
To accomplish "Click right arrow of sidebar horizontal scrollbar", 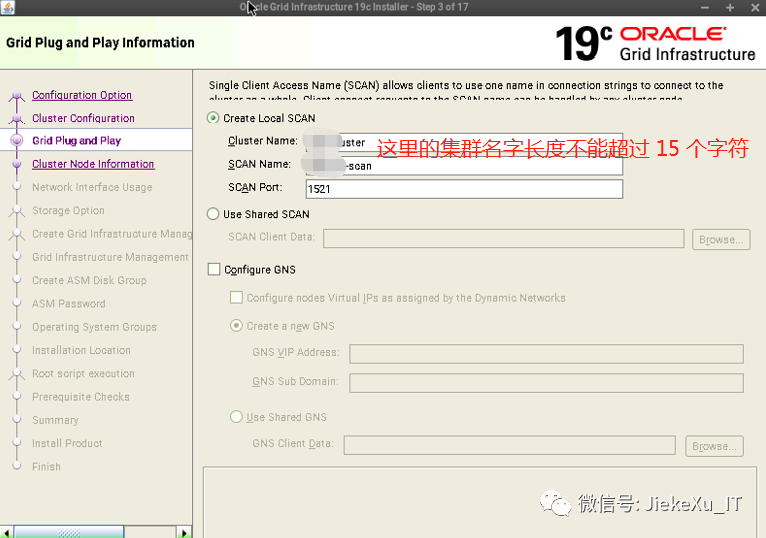I will point(184,532).
